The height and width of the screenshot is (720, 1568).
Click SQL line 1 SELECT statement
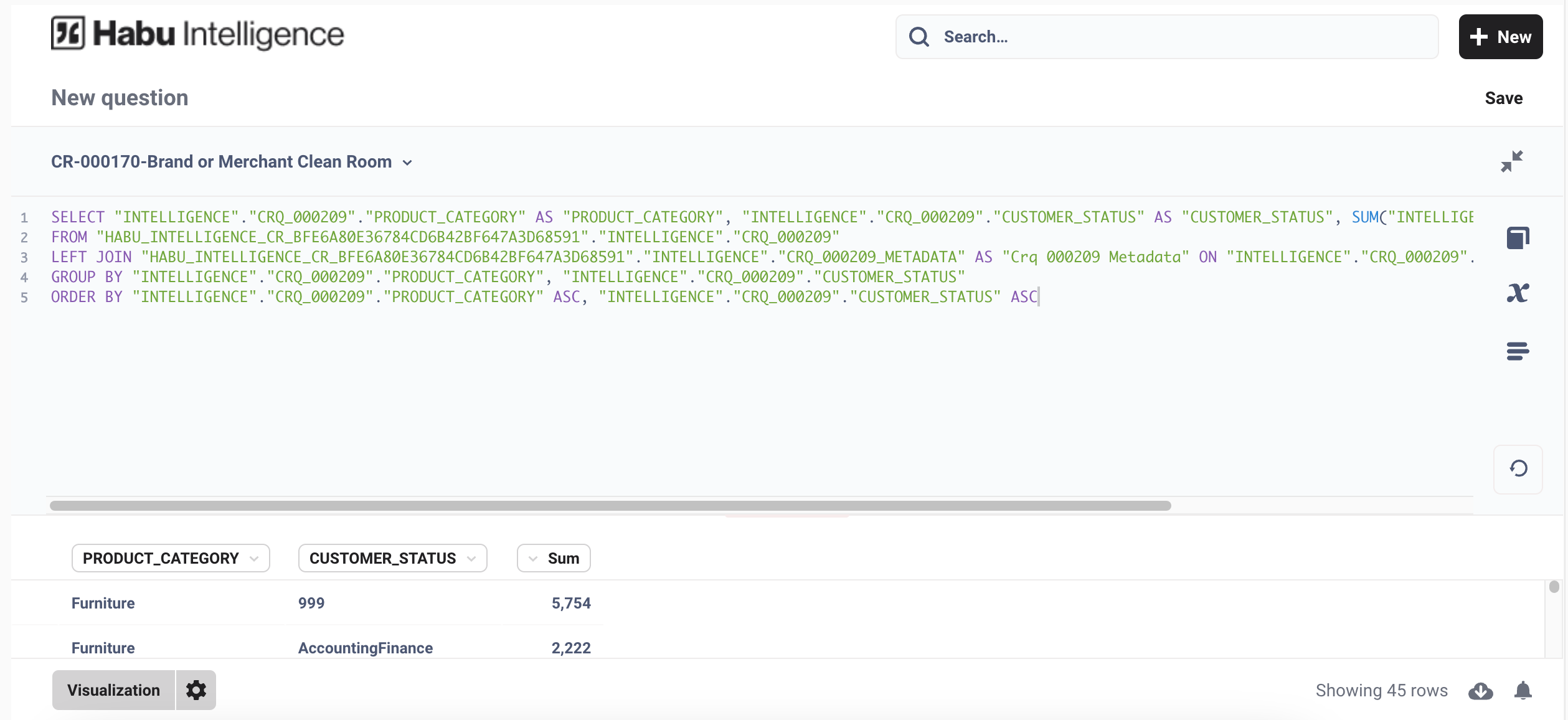pos(762,217)
